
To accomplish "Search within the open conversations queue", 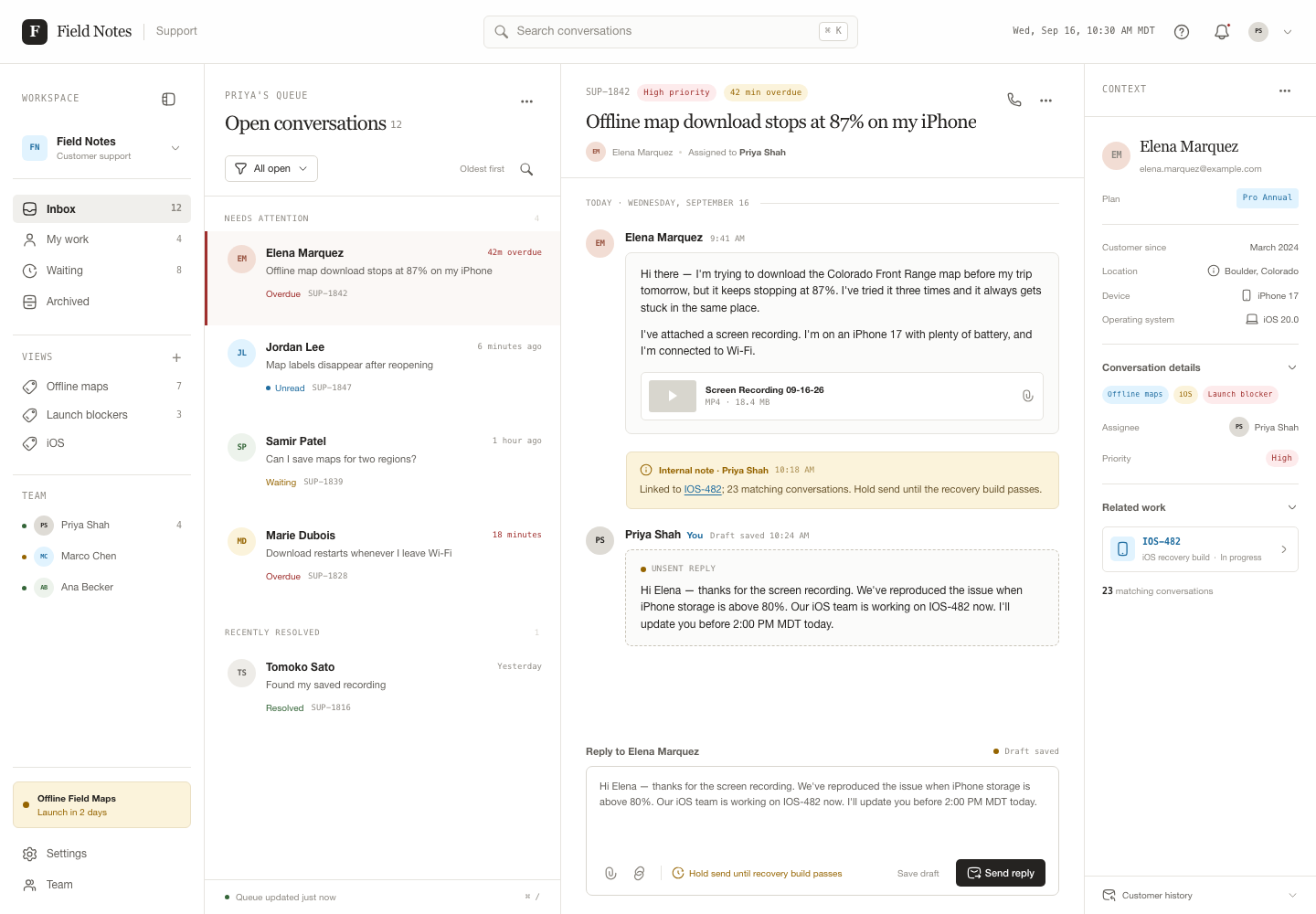I will click(x=526, y=169).
